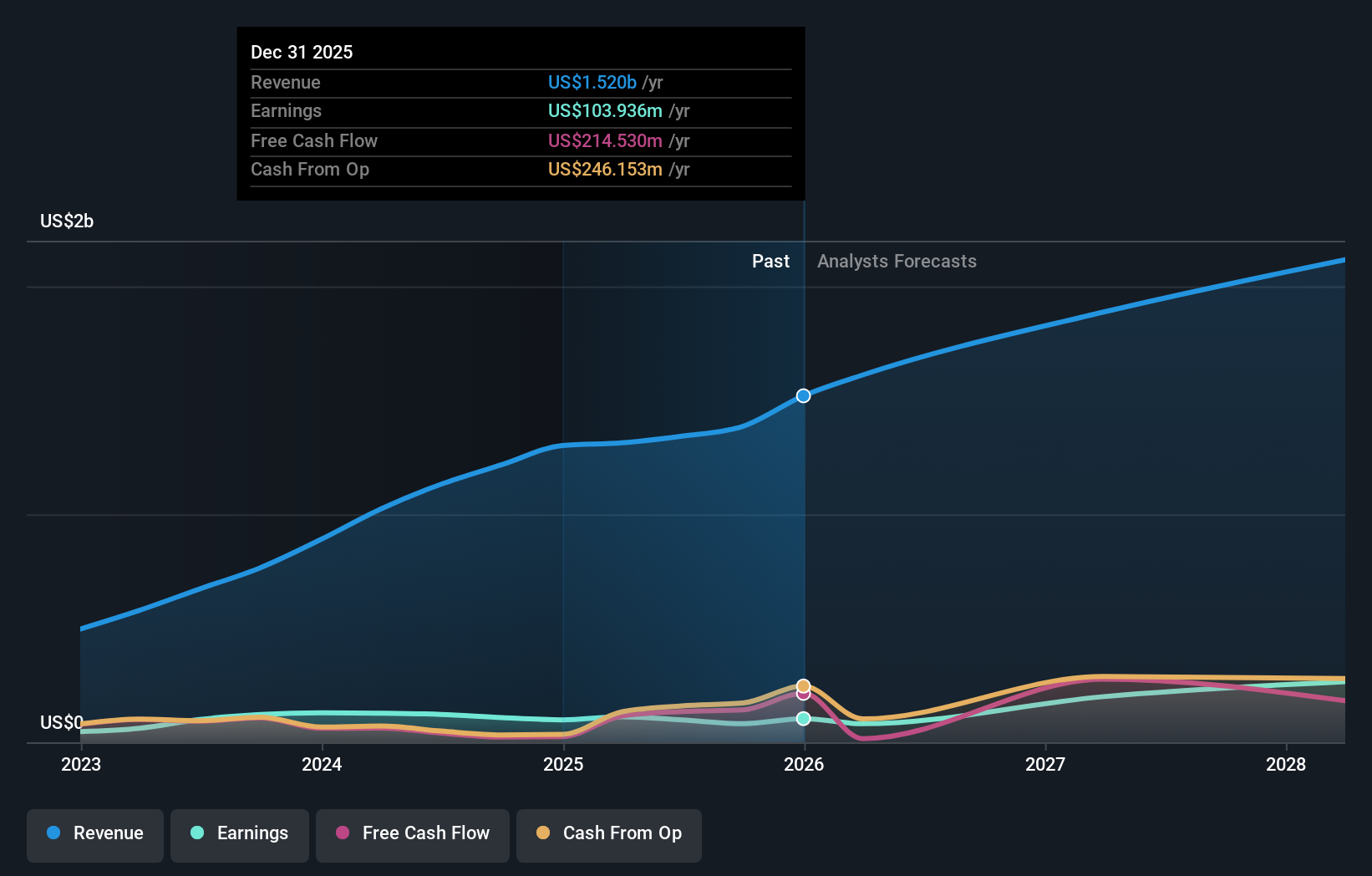Click the orange Cash From Op data point marker
Viewport: 1372px width, 876px height.
pos(803,683)
